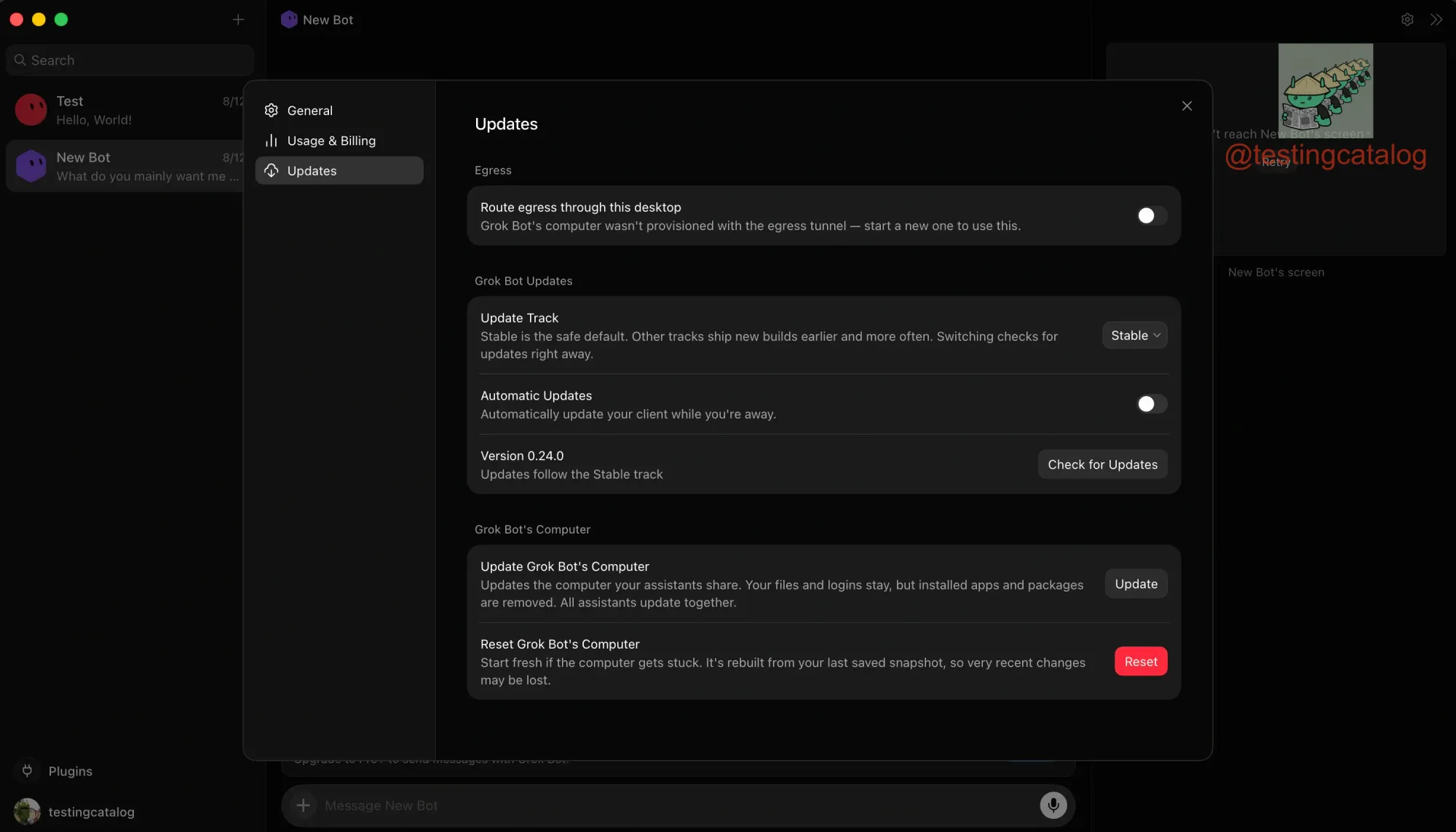Click the Search input field
Screen dimensions: 1456x832
tap(130, 60)
